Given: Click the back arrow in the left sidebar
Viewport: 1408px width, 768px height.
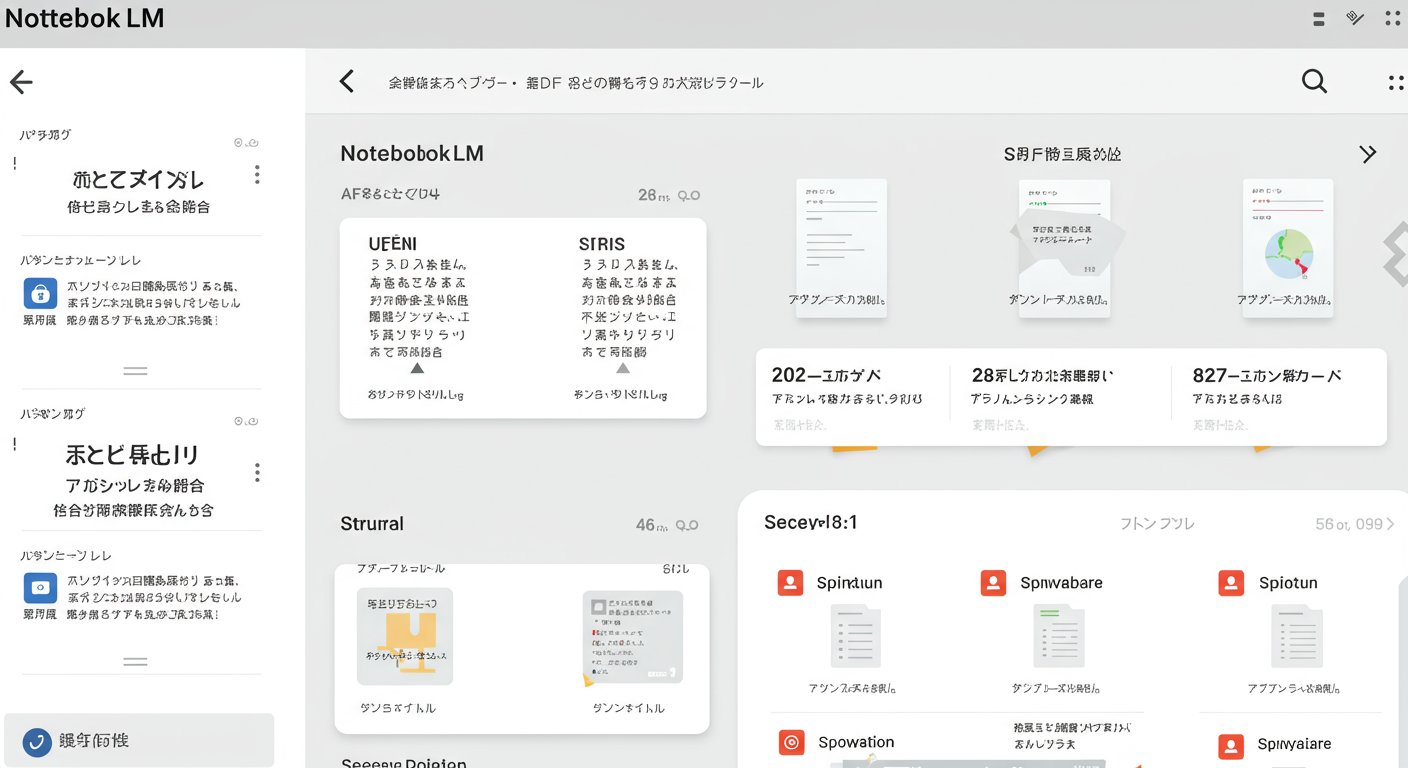Looking at the screenshot, I should (20, 82).
